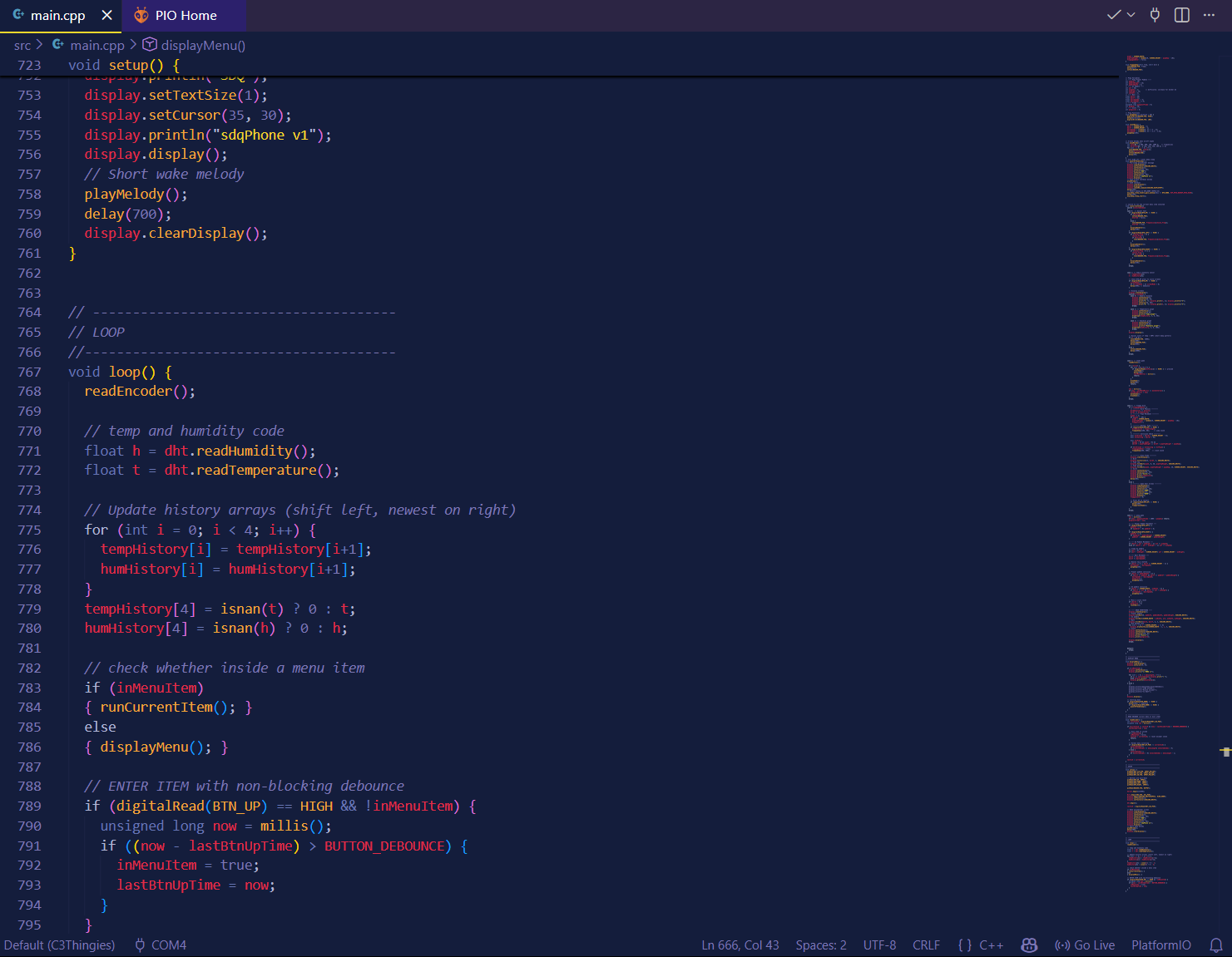Switch to the PIO Home tab
Screen dimensions: 1232x957
click(185, 15)
